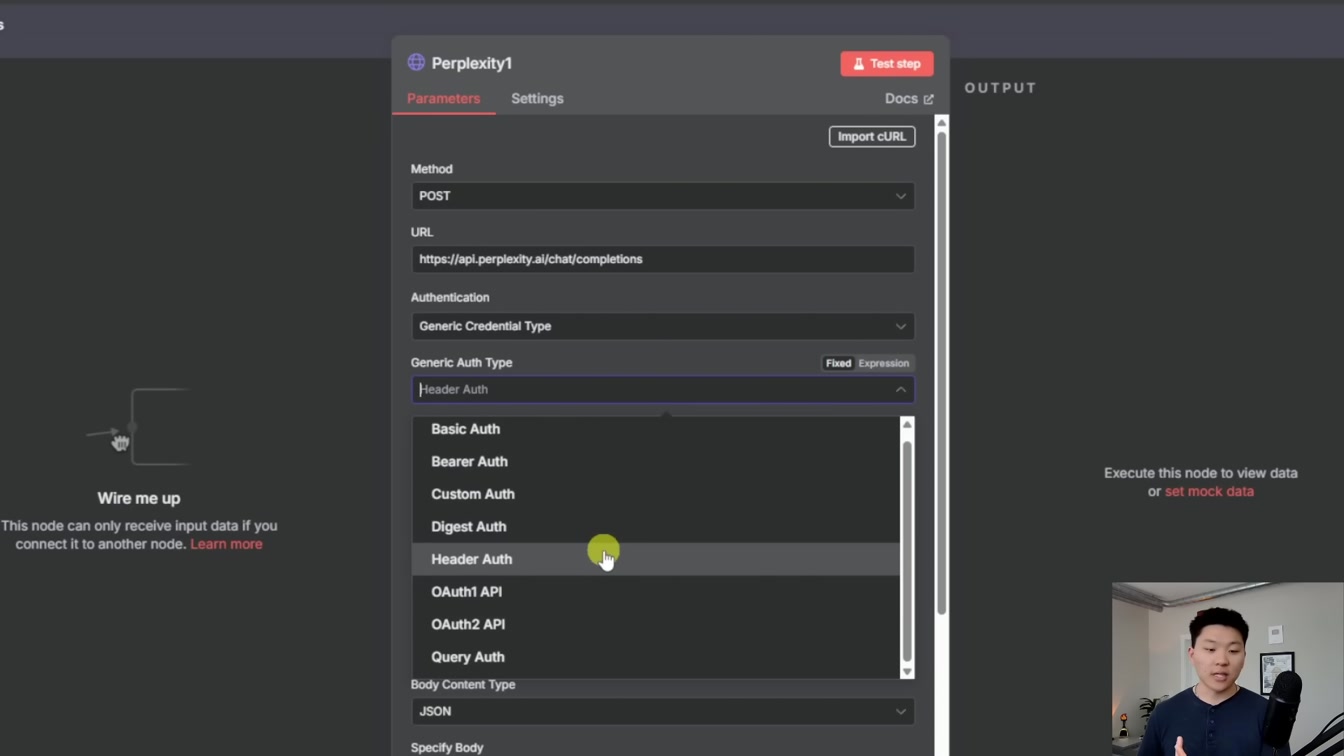Click the Test step button
Image resolution: width=1344 pixels, height=756 pixels.
887,64
